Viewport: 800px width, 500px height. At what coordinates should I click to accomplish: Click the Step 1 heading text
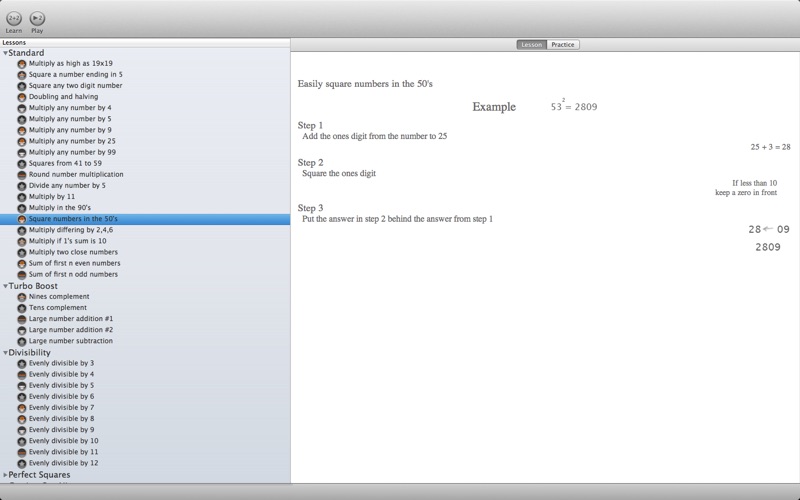pos(310,126)
